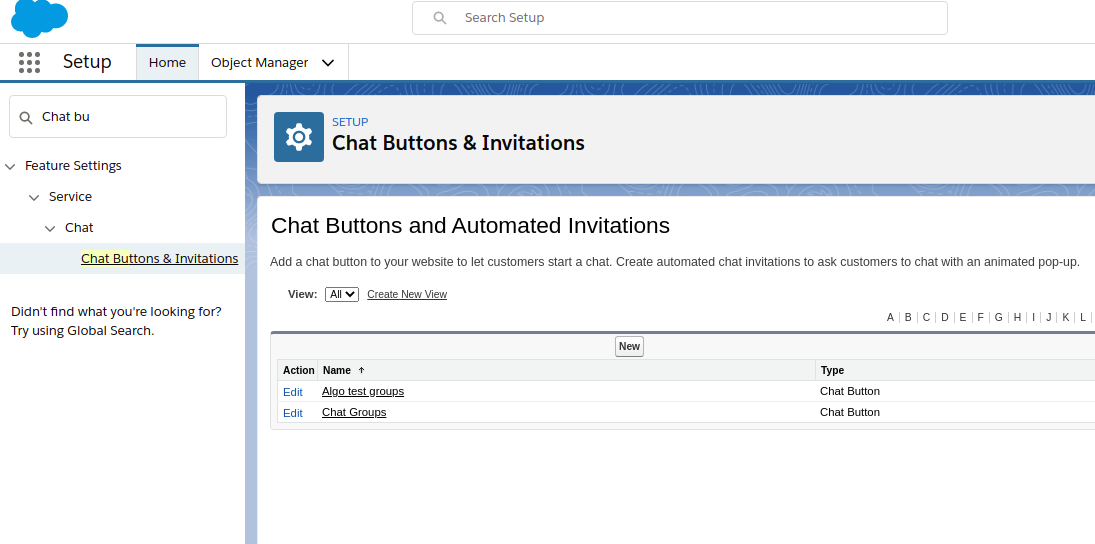Switch to the Home tab
Screen dimensions: 1095x544
click(x=167, y=62)
